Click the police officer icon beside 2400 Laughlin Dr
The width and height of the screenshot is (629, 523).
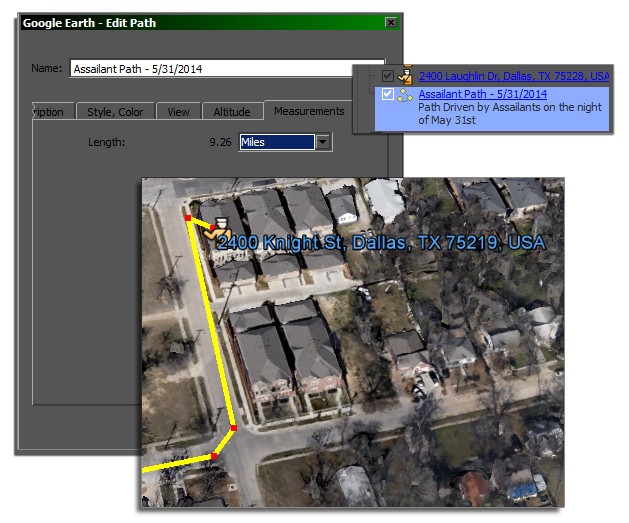(x=405, y=76)
